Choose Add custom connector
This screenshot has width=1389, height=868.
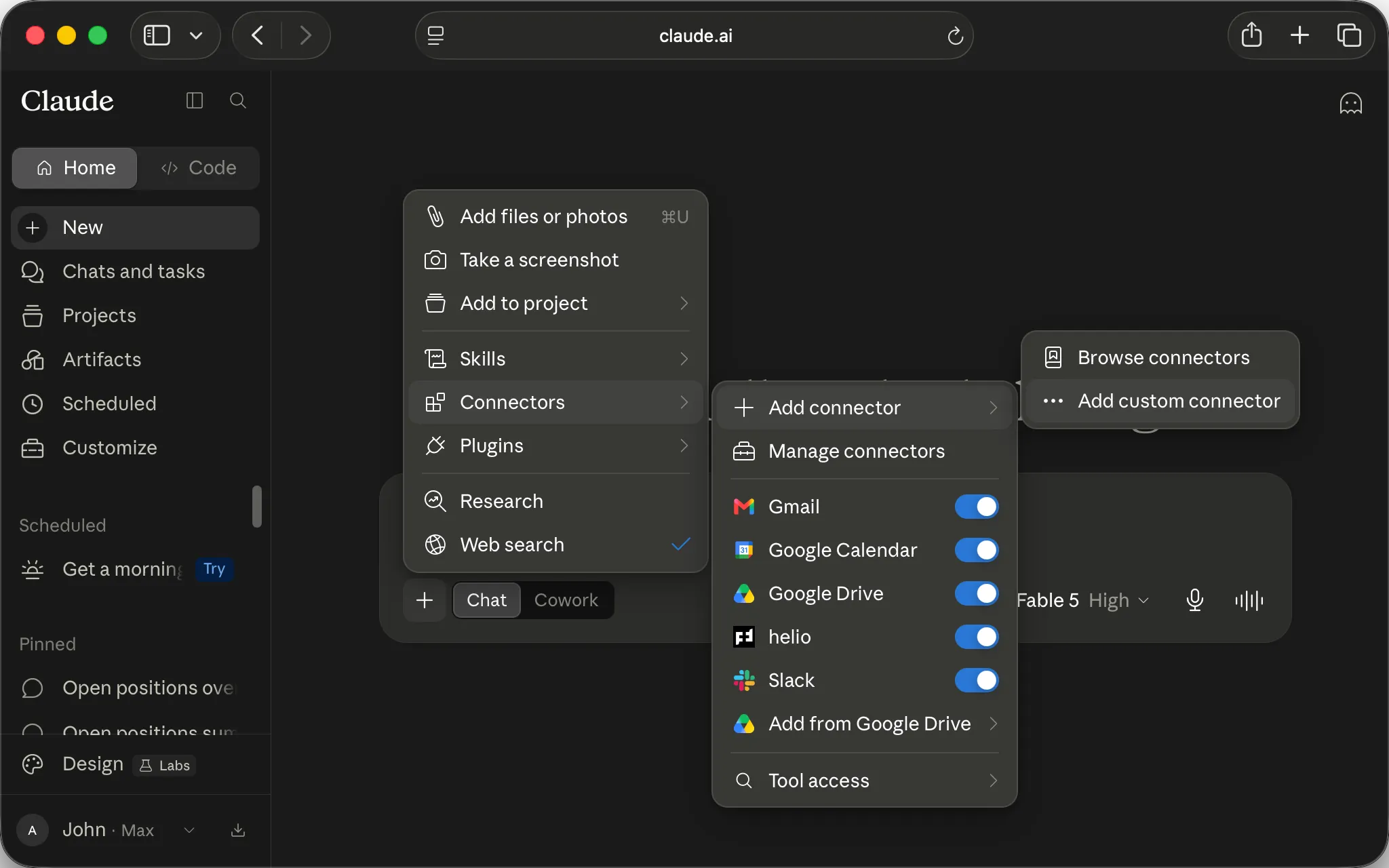pyautogui.click(x=1160, y=401)
